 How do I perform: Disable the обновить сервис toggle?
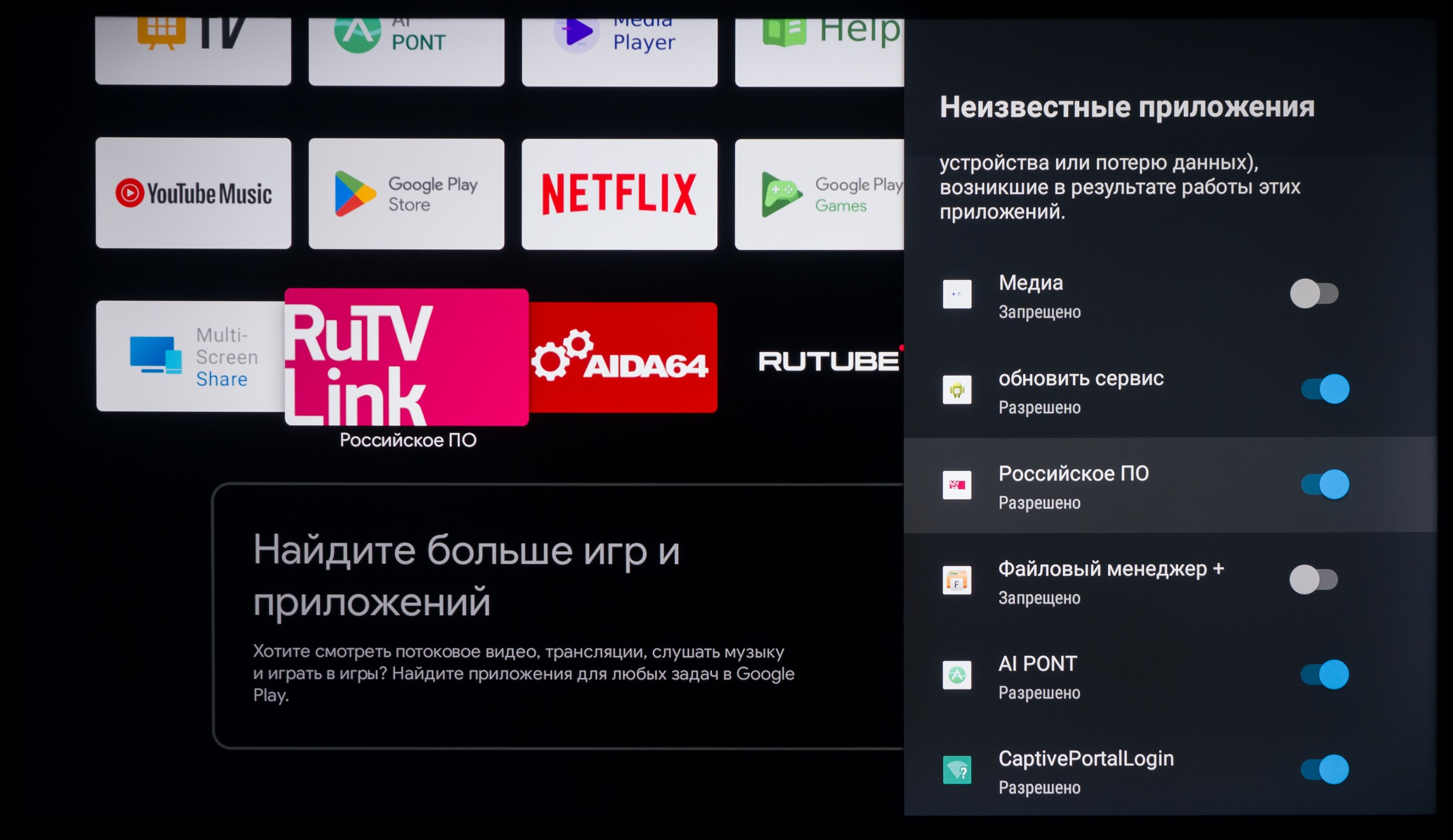point(1325,389)
